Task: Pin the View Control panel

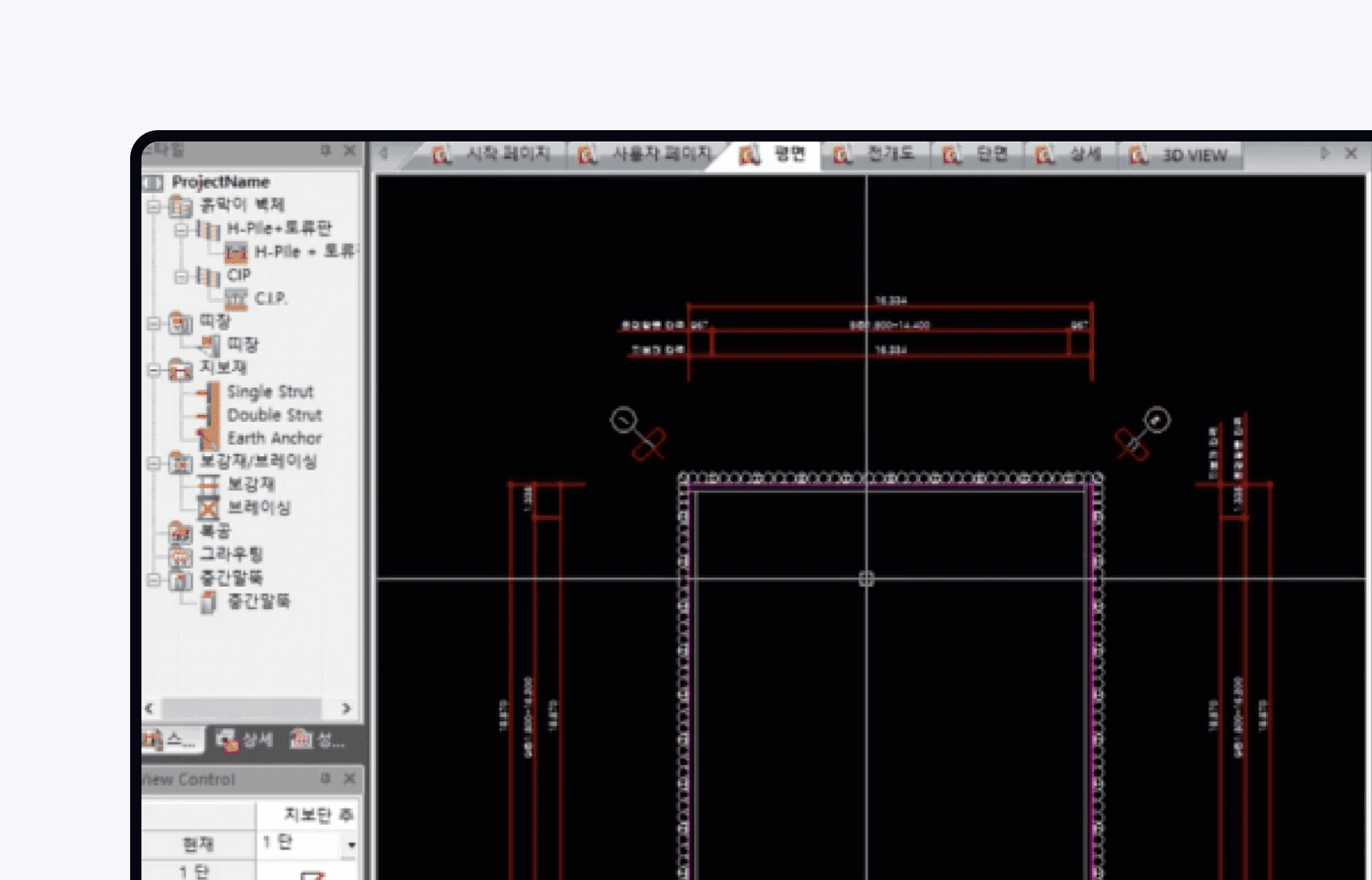Action: tap(325, 778)
